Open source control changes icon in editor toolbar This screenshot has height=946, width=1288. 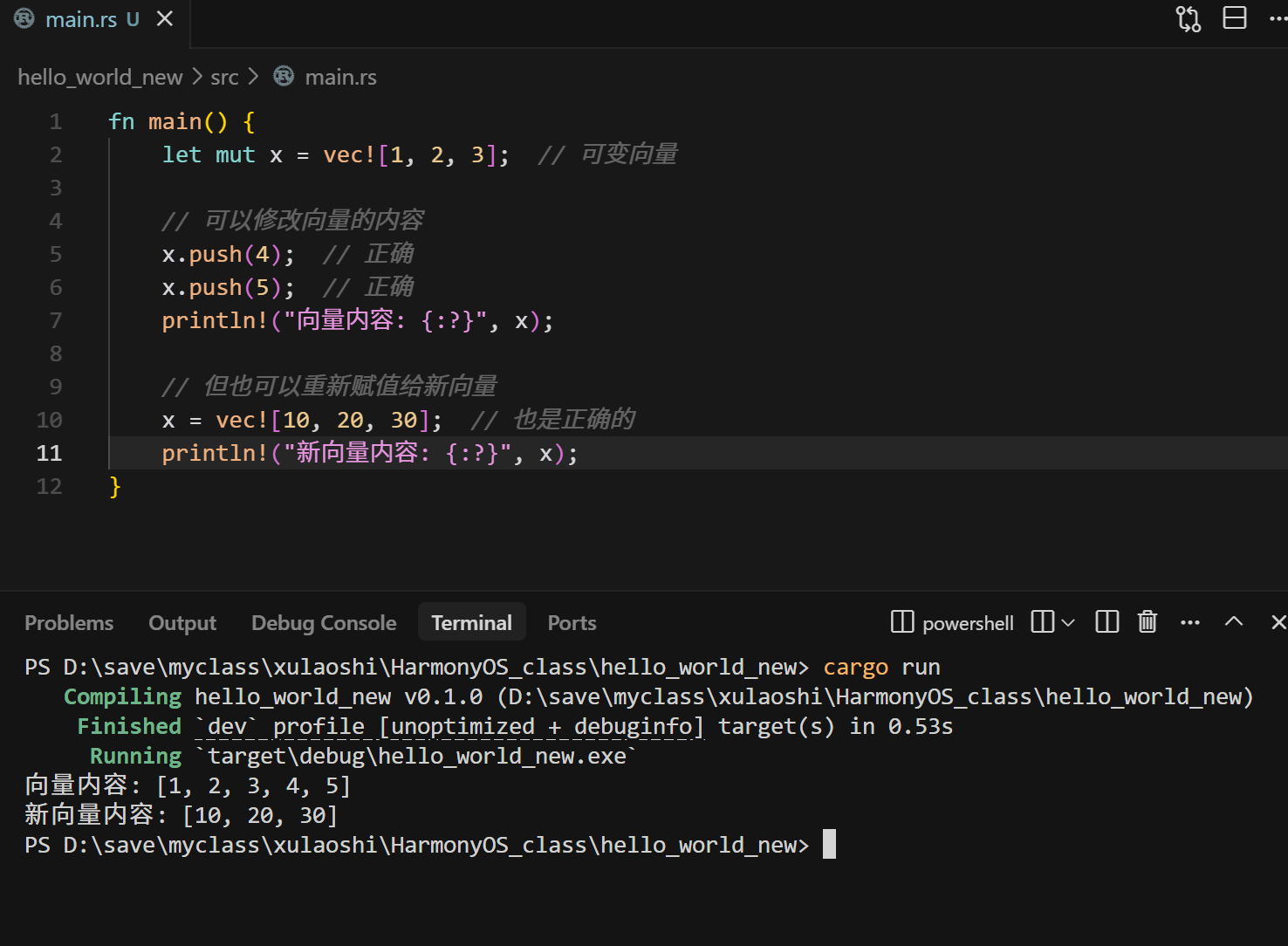(1189, 18)
